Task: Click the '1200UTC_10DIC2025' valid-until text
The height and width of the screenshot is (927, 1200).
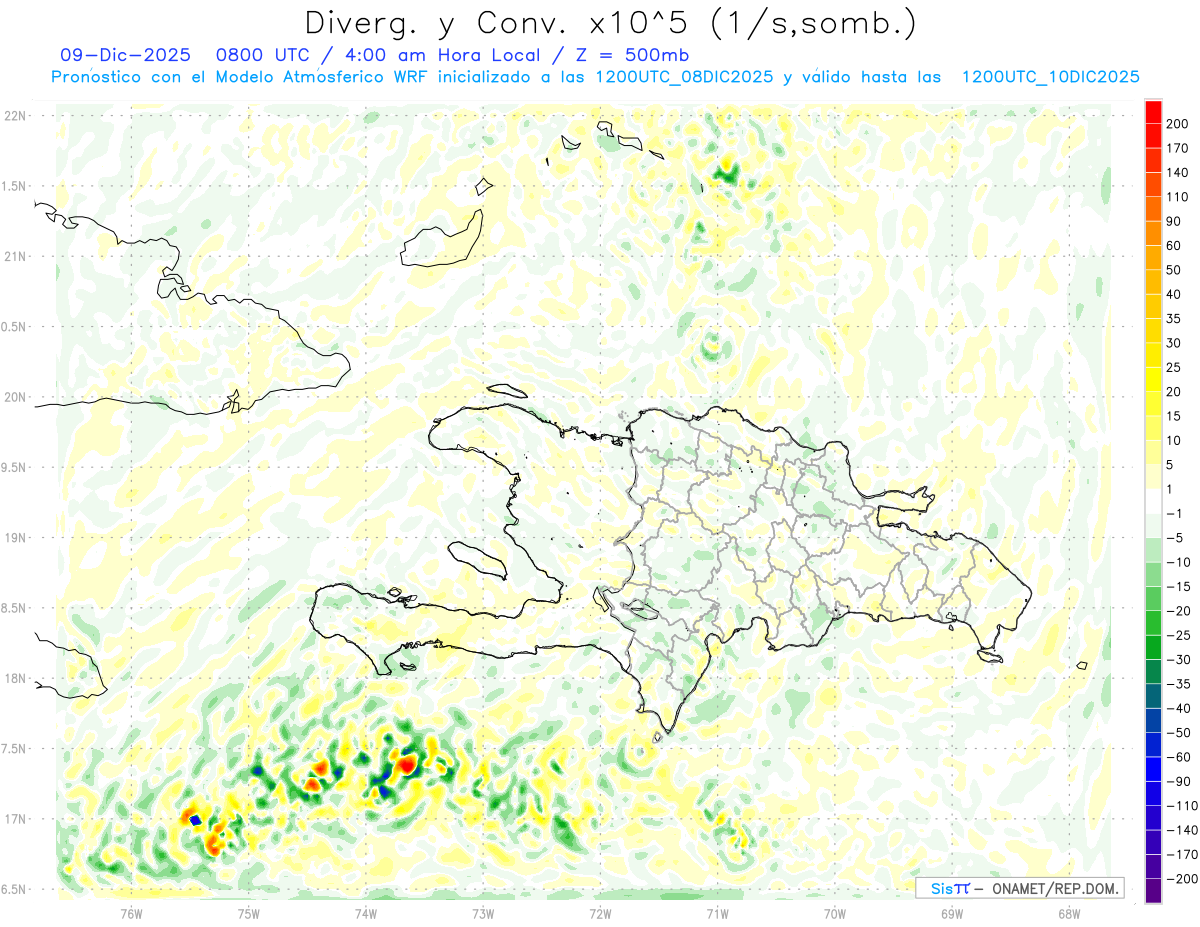Action: click(x=1051, y=77)
